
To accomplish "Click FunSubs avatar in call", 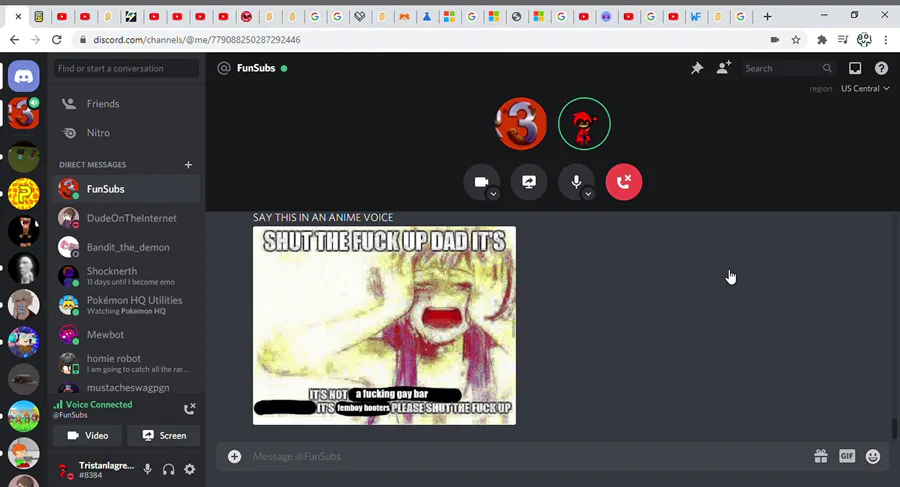I will 521,123.
